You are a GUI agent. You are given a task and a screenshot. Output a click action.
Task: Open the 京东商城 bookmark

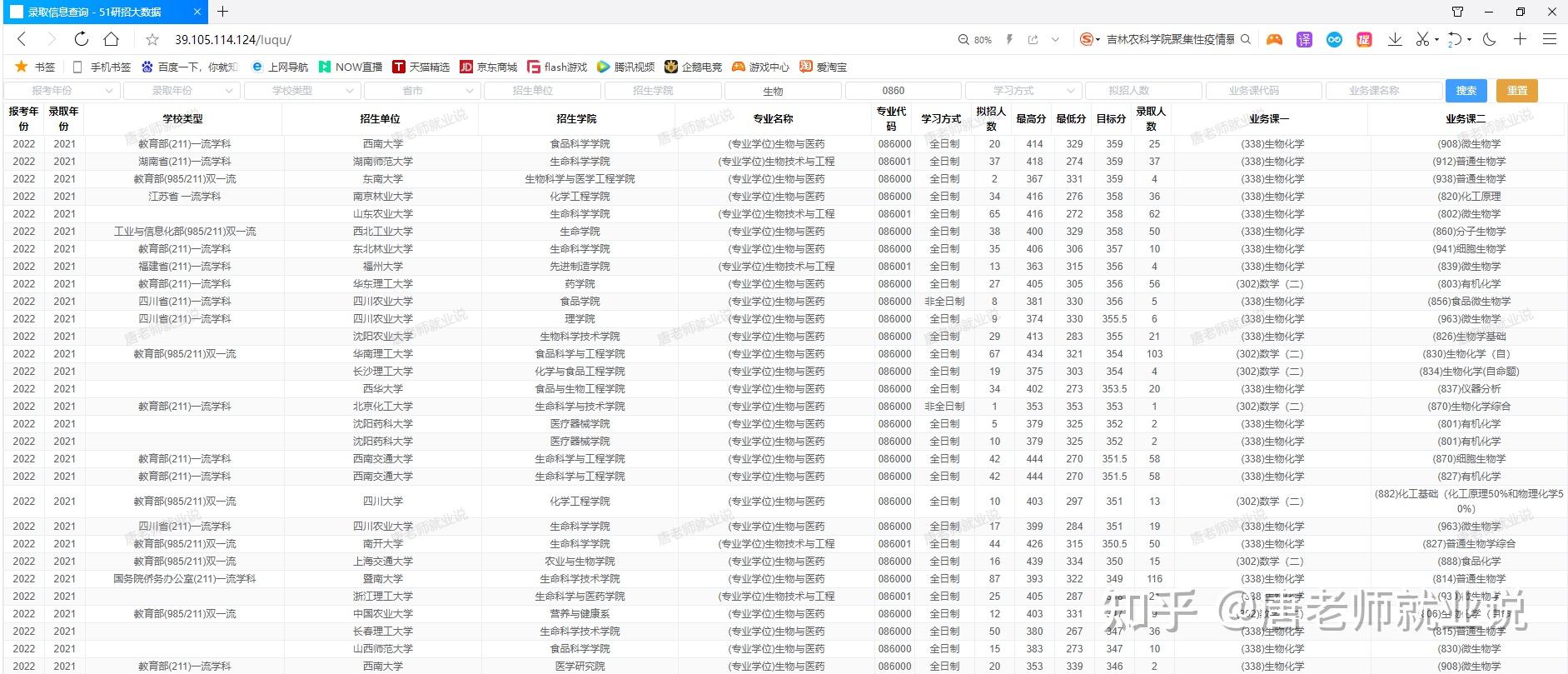pos(489,67)
